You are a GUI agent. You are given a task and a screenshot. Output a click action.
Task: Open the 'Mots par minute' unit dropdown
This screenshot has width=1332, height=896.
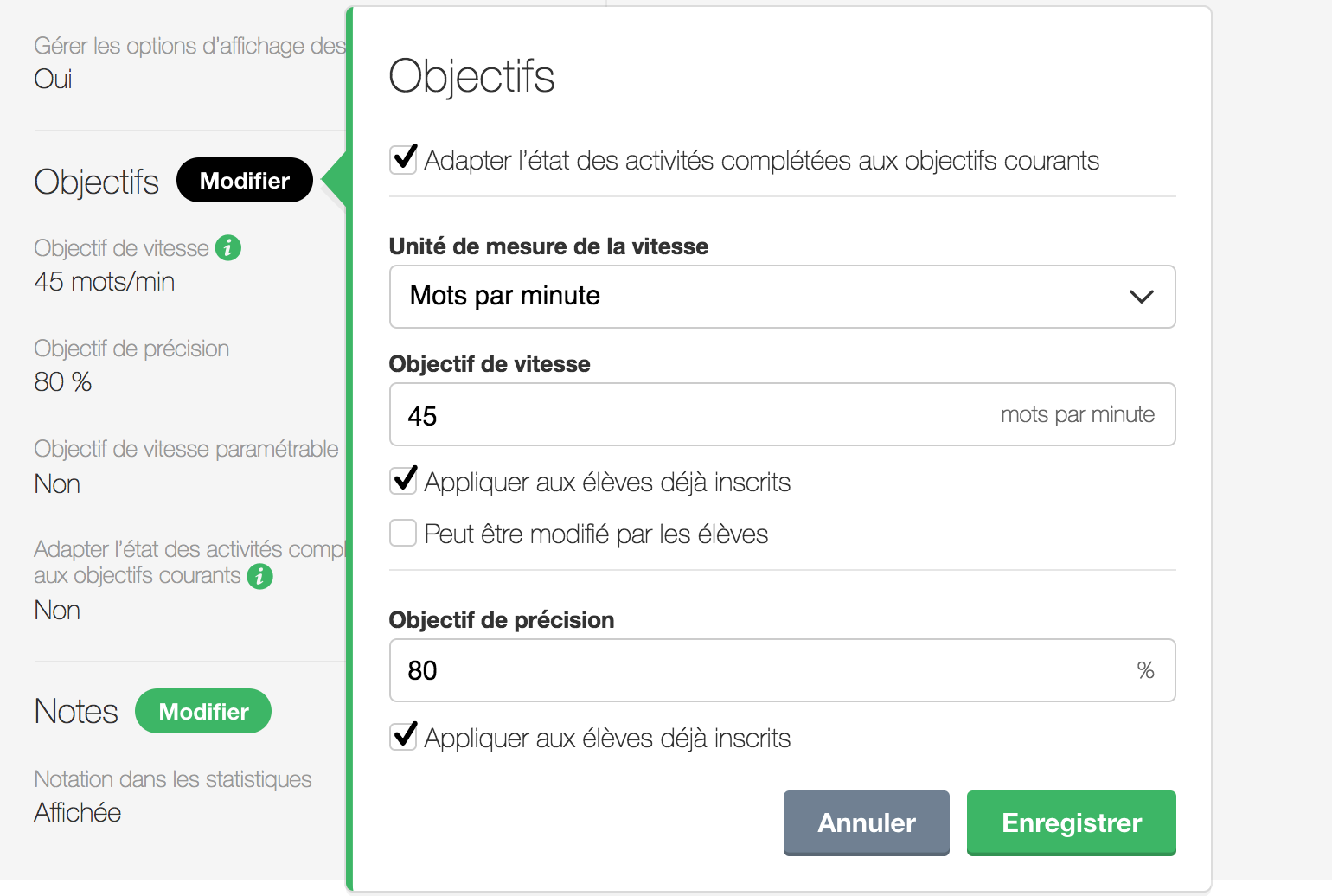(781, 297)
